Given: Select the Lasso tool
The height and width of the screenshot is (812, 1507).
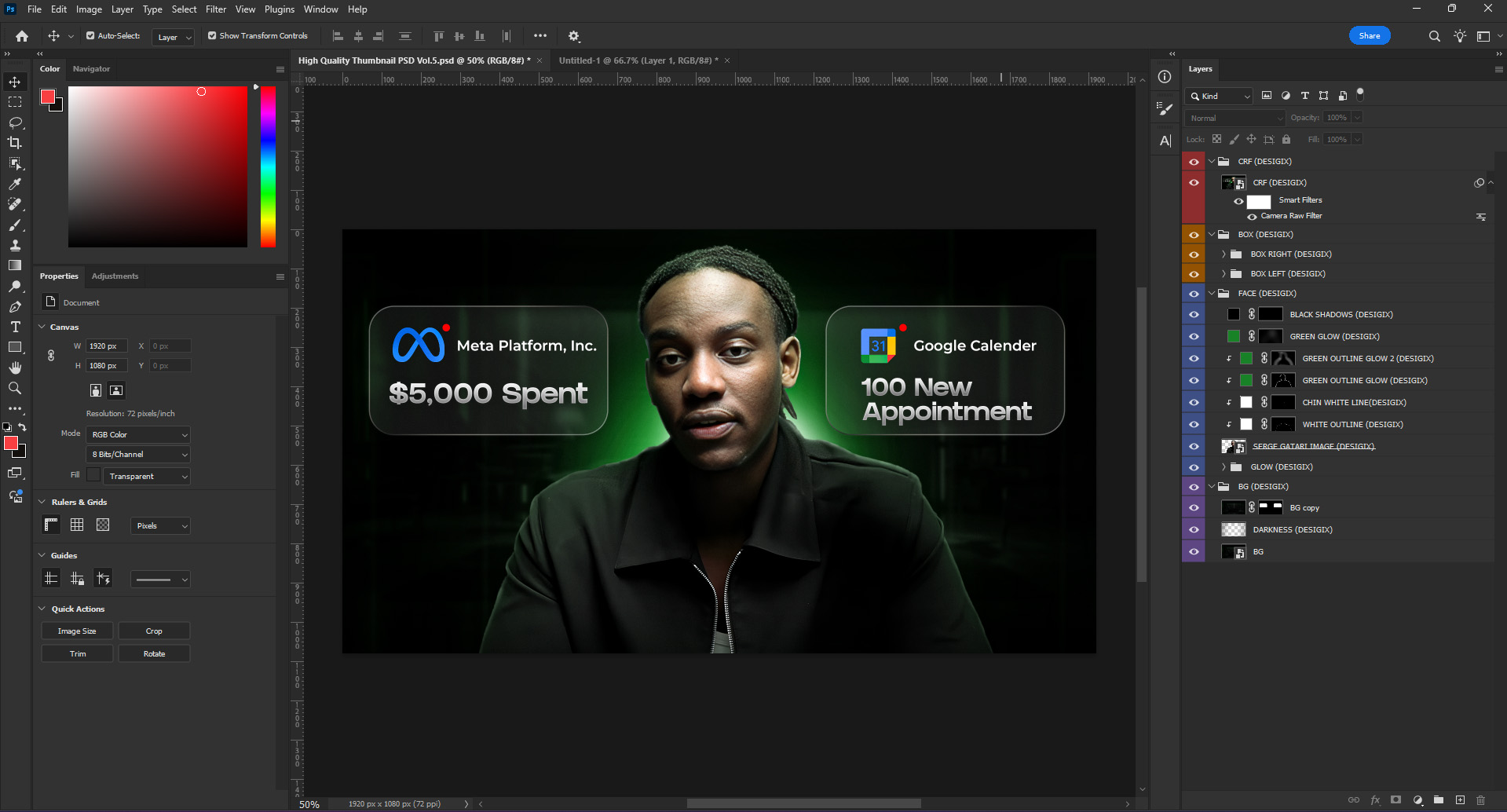Looking at the screenshot, I should [15, 123].
